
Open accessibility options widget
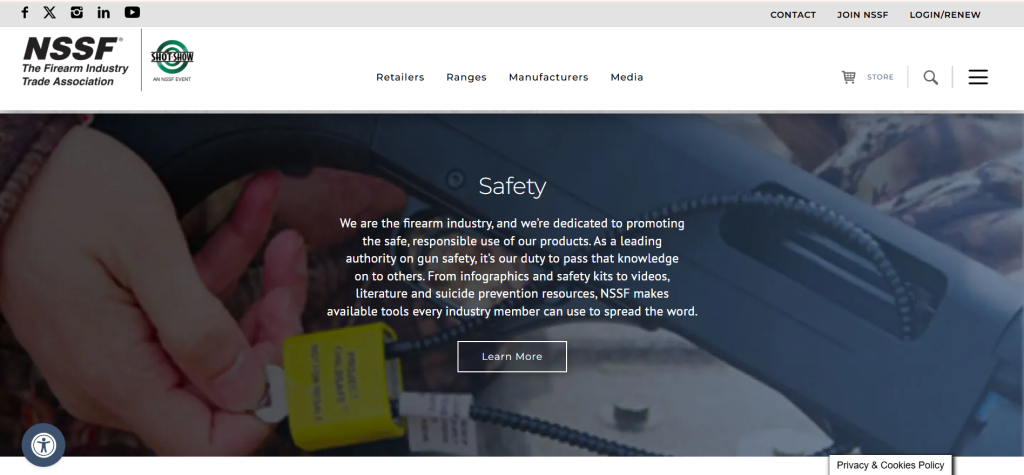click(x=43, y=446)
